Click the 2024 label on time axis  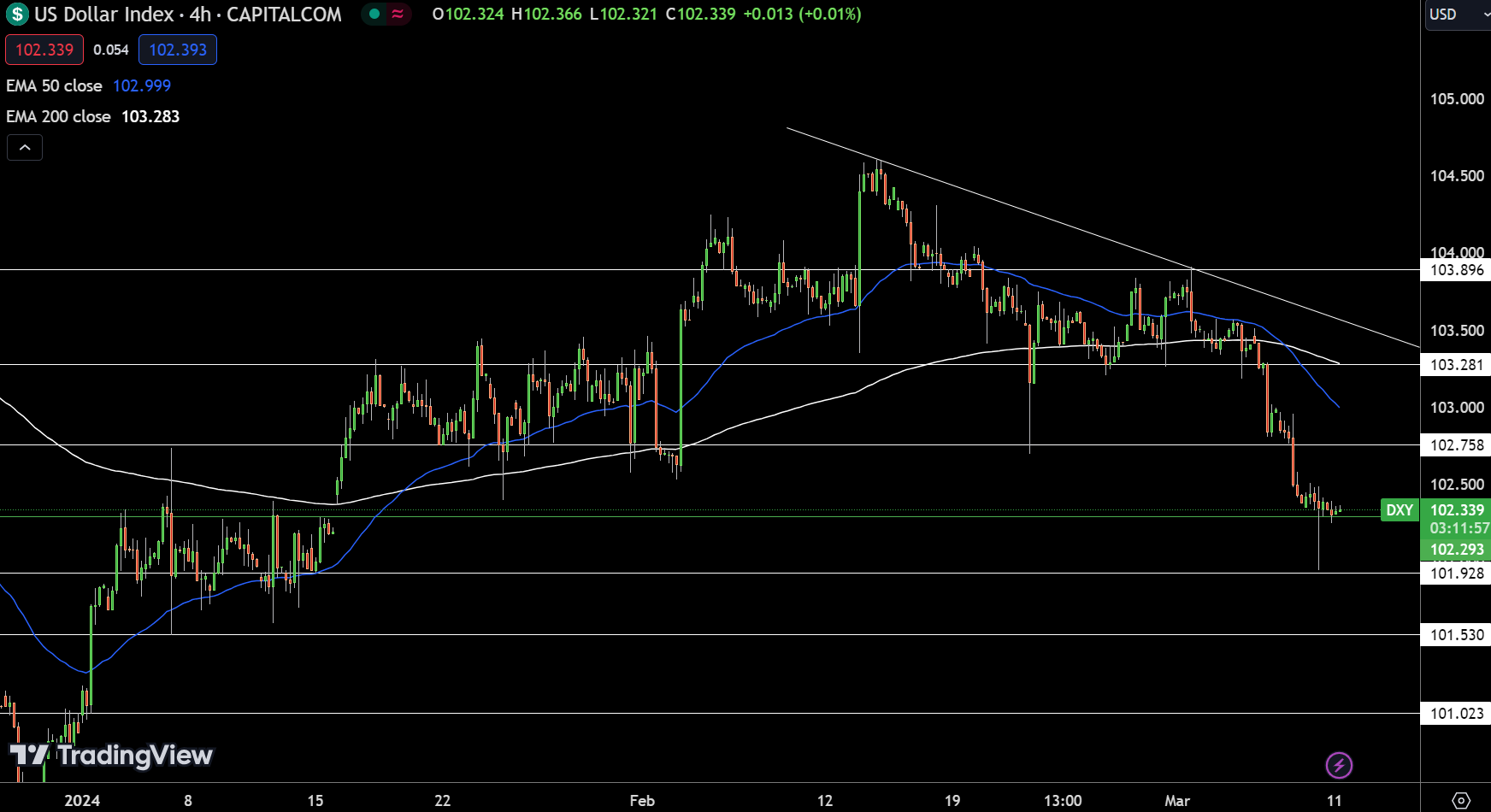[x=82, y=801]
